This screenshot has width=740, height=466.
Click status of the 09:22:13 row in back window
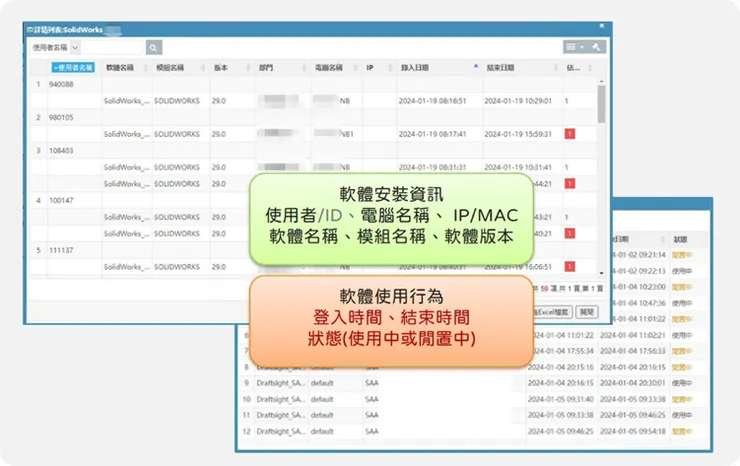pos(681,271)
